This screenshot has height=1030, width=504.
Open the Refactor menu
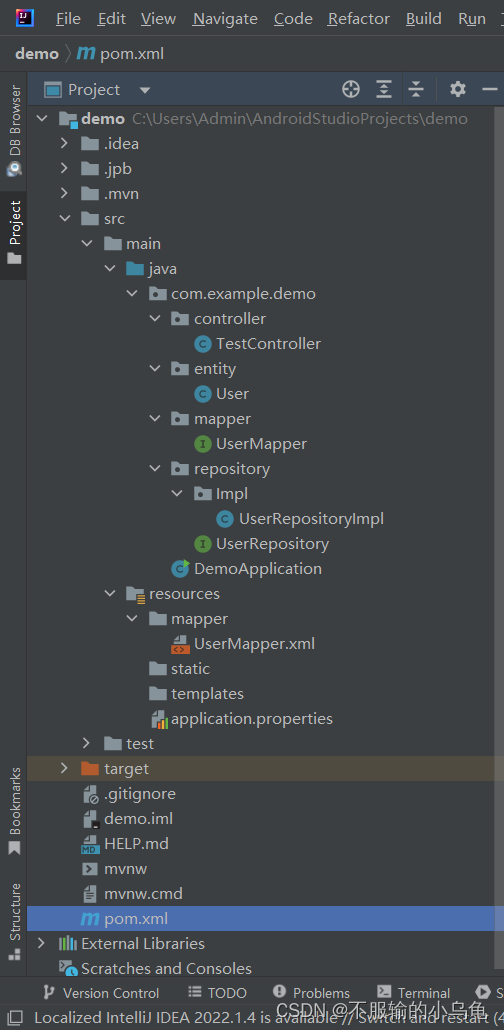tap(359, 18)
